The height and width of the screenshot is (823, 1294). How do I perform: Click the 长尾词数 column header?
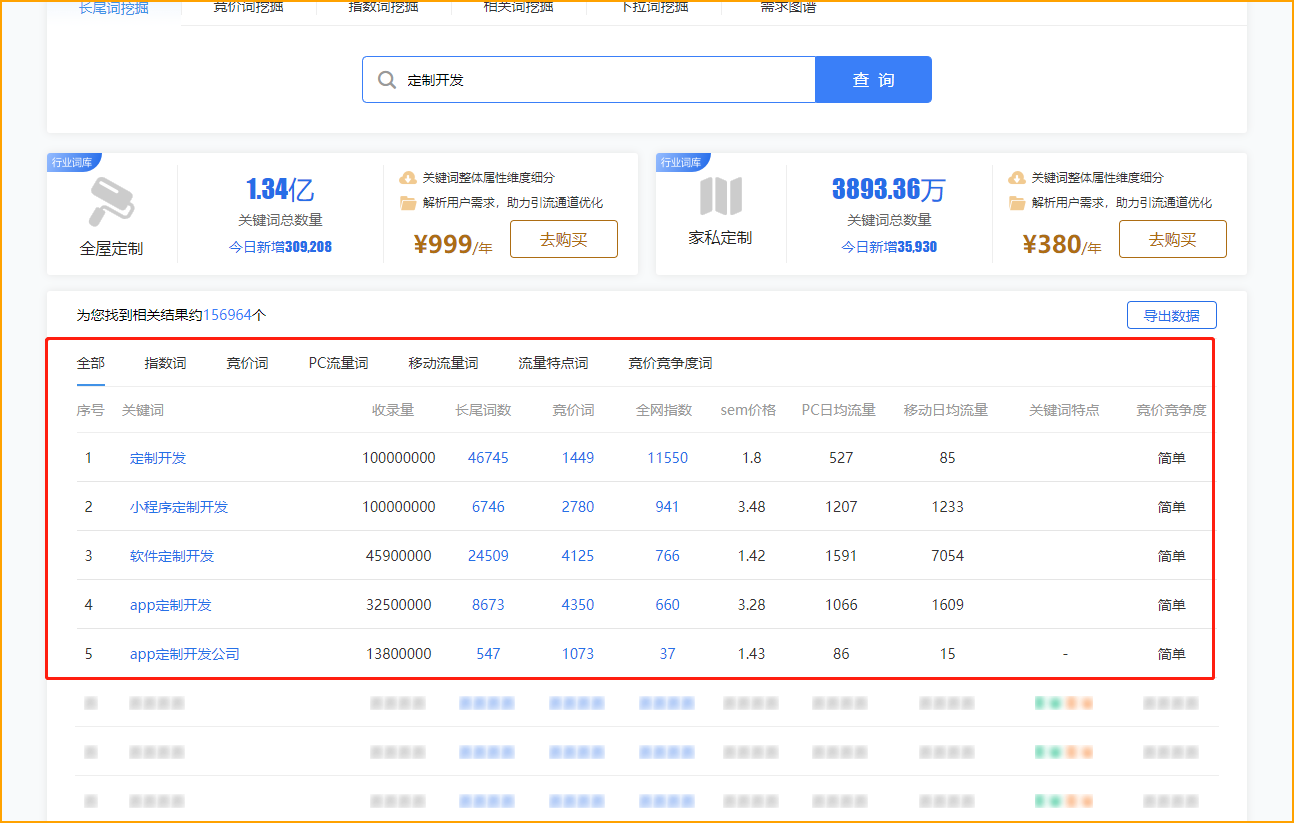(483, 410)
